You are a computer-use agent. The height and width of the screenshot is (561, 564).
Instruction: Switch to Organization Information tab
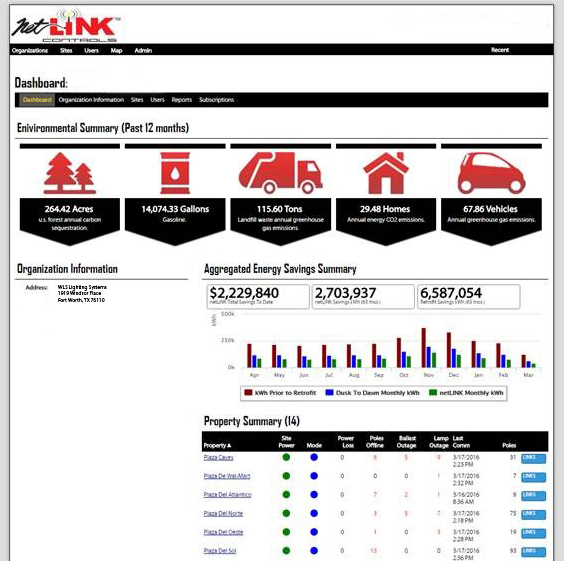tap(91, 100)
